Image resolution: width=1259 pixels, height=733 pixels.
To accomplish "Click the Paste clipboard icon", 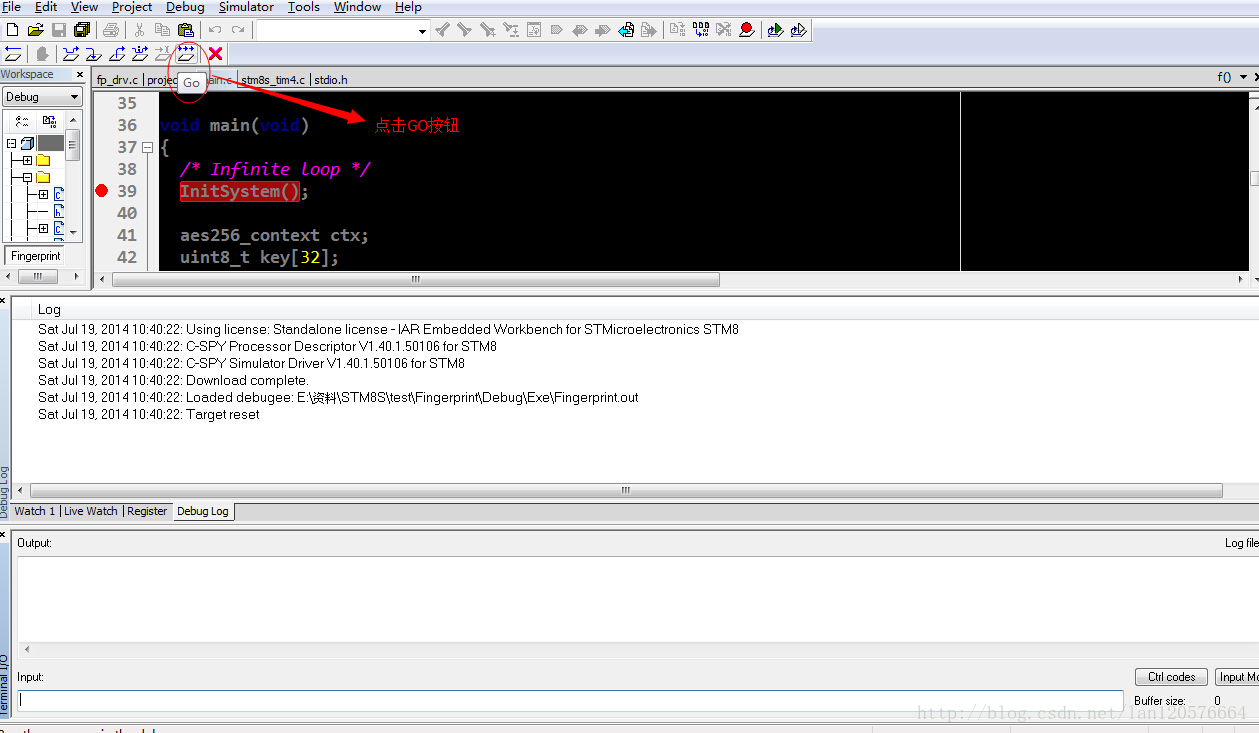I will click(x=185, y=30).
